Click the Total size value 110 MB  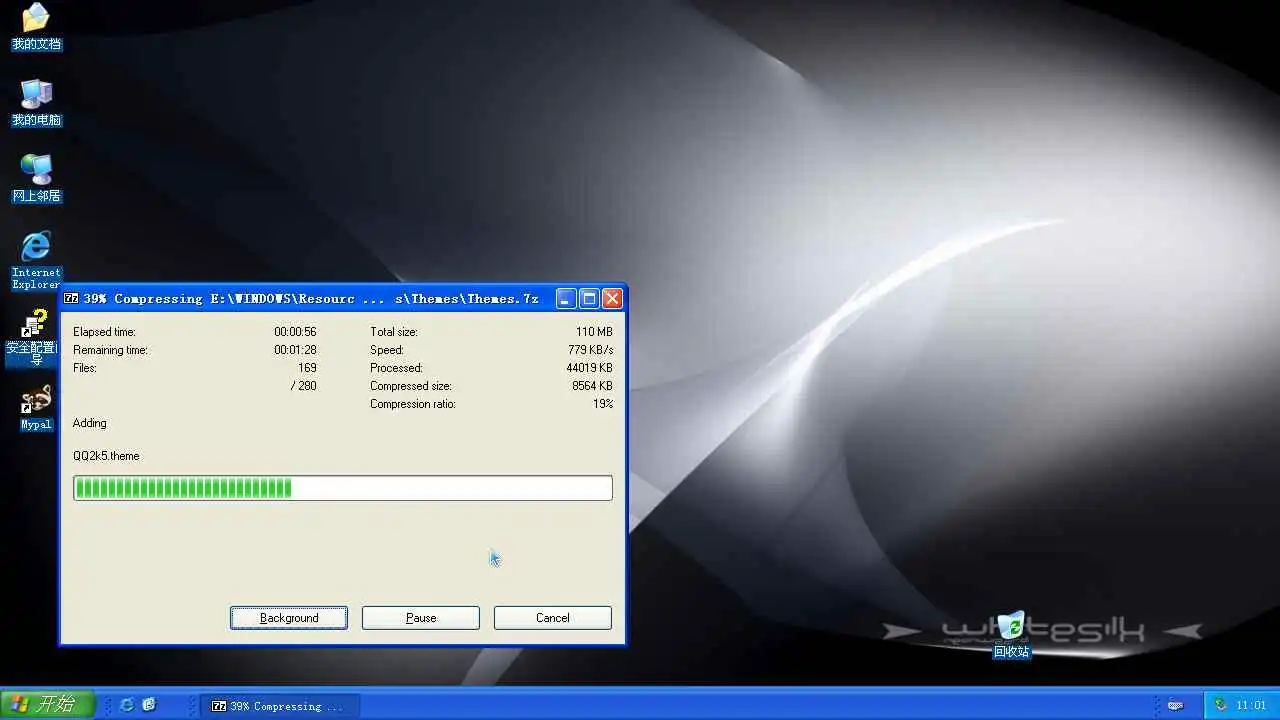594,332
